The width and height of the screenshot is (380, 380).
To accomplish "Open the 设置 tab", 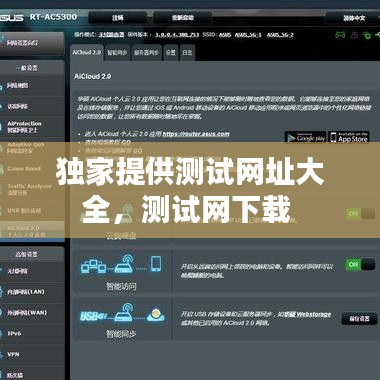I will pos(171,53).
